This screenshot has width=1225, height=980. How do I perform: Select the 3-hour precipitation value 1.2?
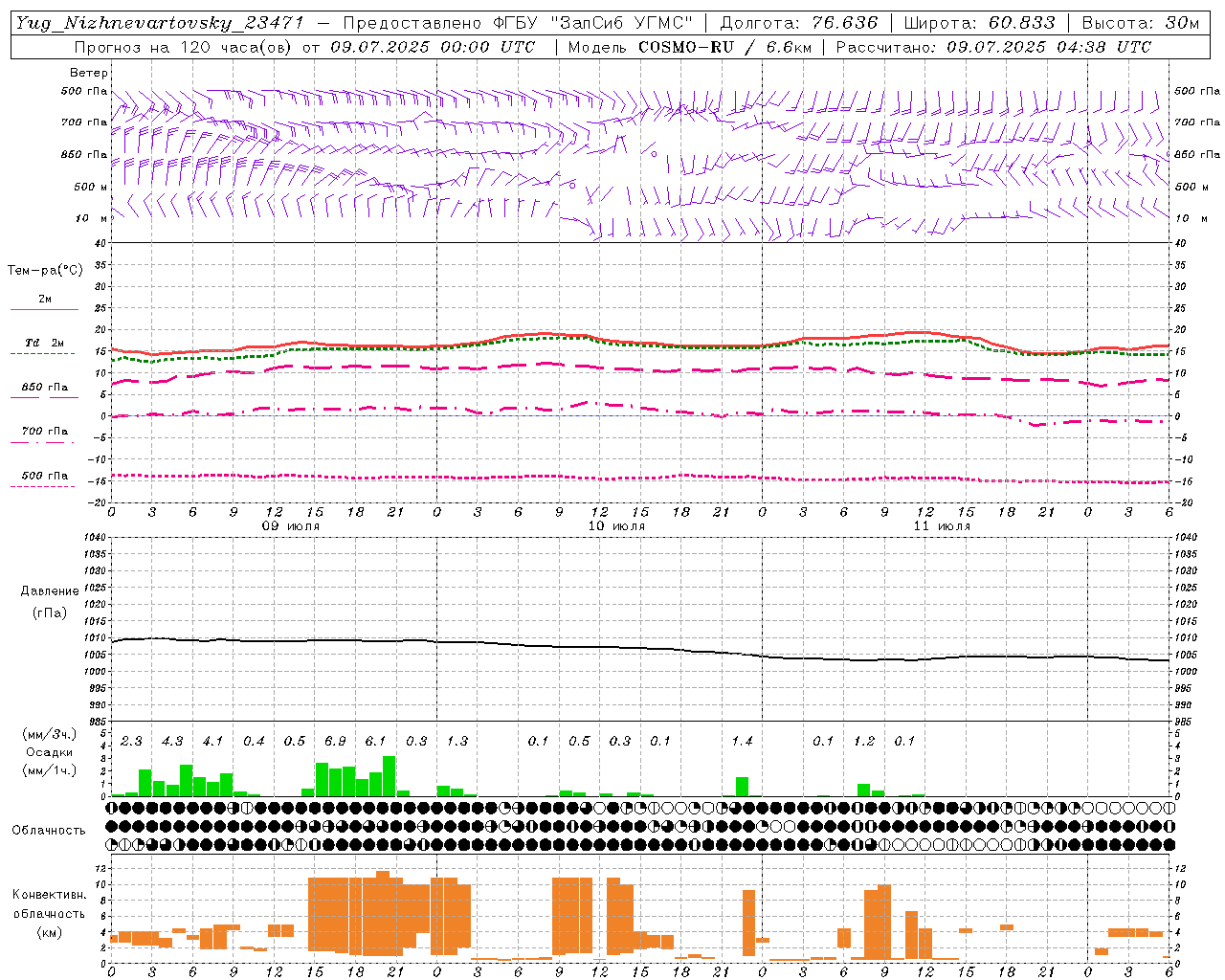864,741
